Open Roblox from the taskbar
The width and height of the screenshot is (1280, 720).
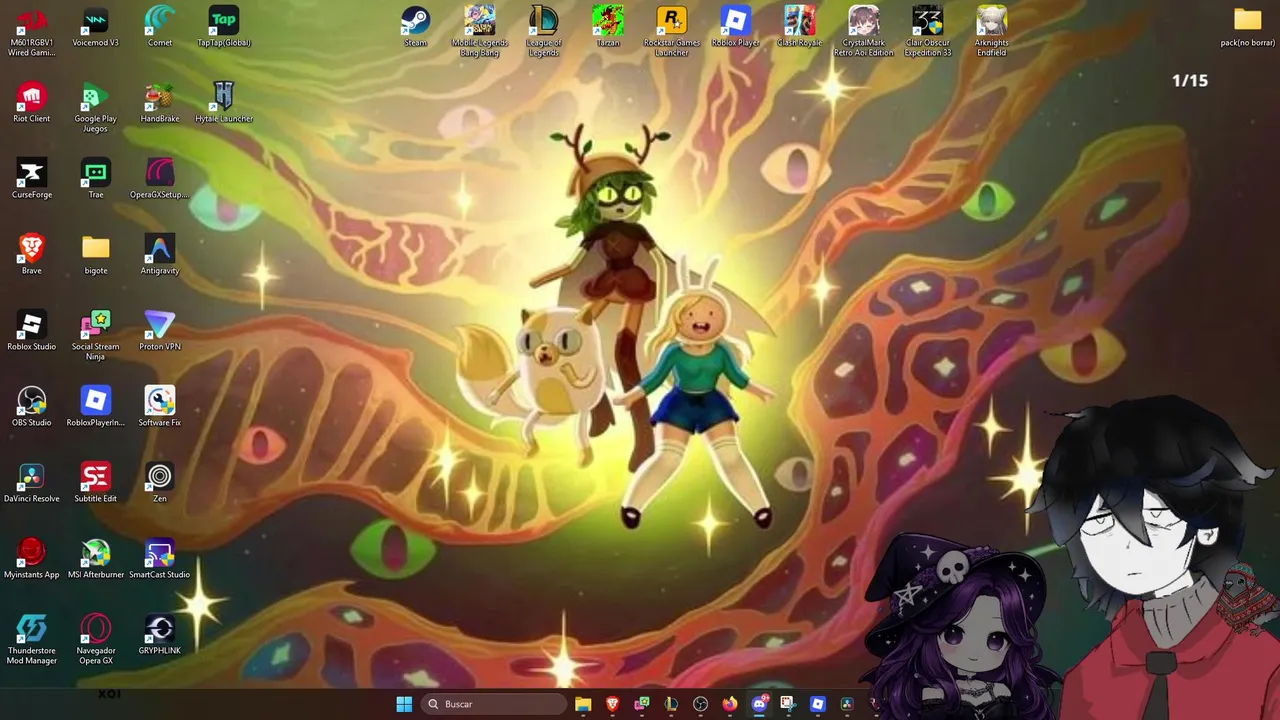(818, 704)
